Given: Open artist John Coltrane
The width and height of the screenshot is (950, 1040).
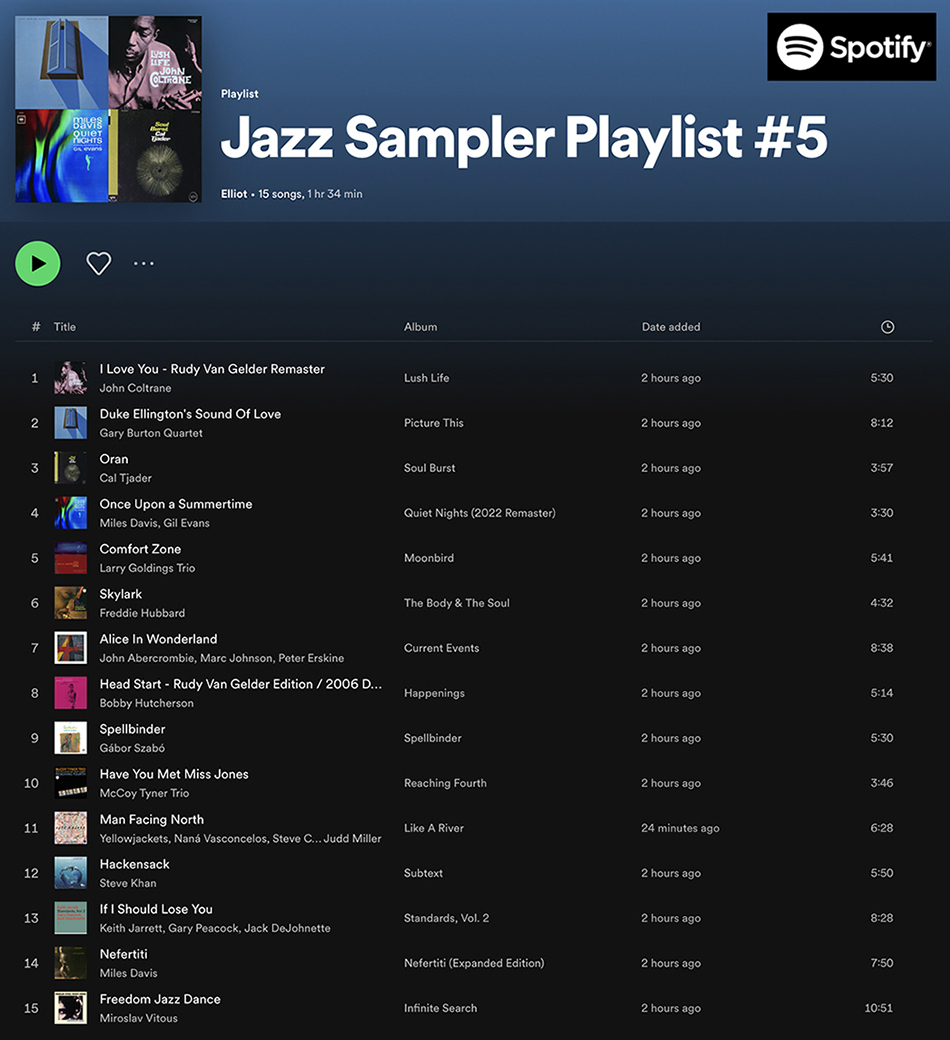Looking at the screenshot, I should [135, 388].
